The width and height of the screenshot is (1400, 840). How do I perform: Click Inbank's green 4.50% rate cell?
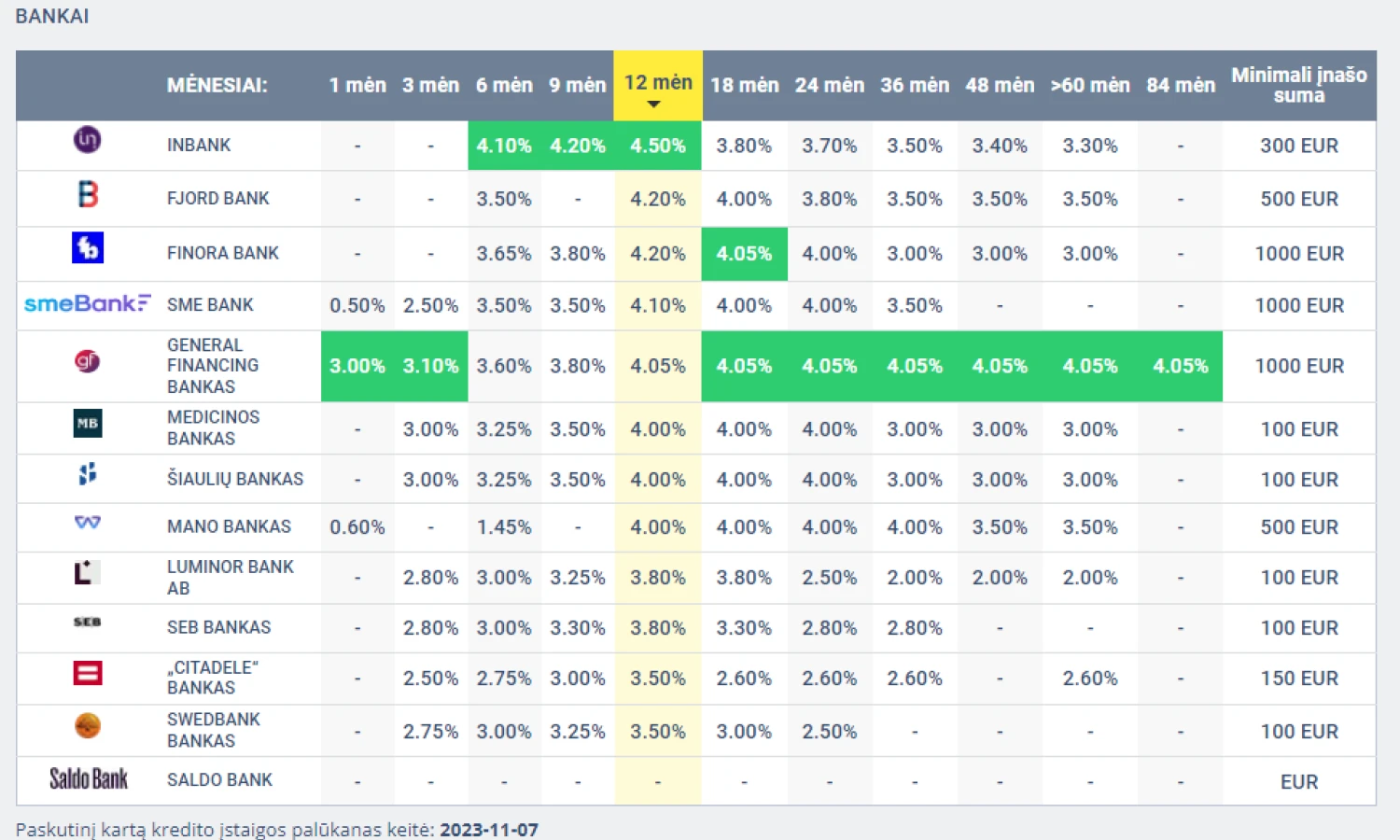(x=657, y=146)
